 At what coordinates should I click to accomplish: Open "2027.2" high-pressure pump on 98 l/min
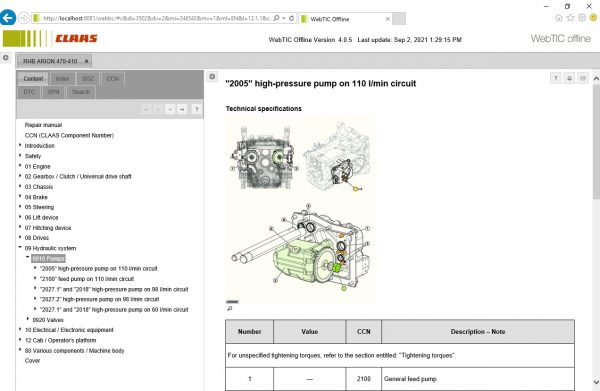(99, 299)
